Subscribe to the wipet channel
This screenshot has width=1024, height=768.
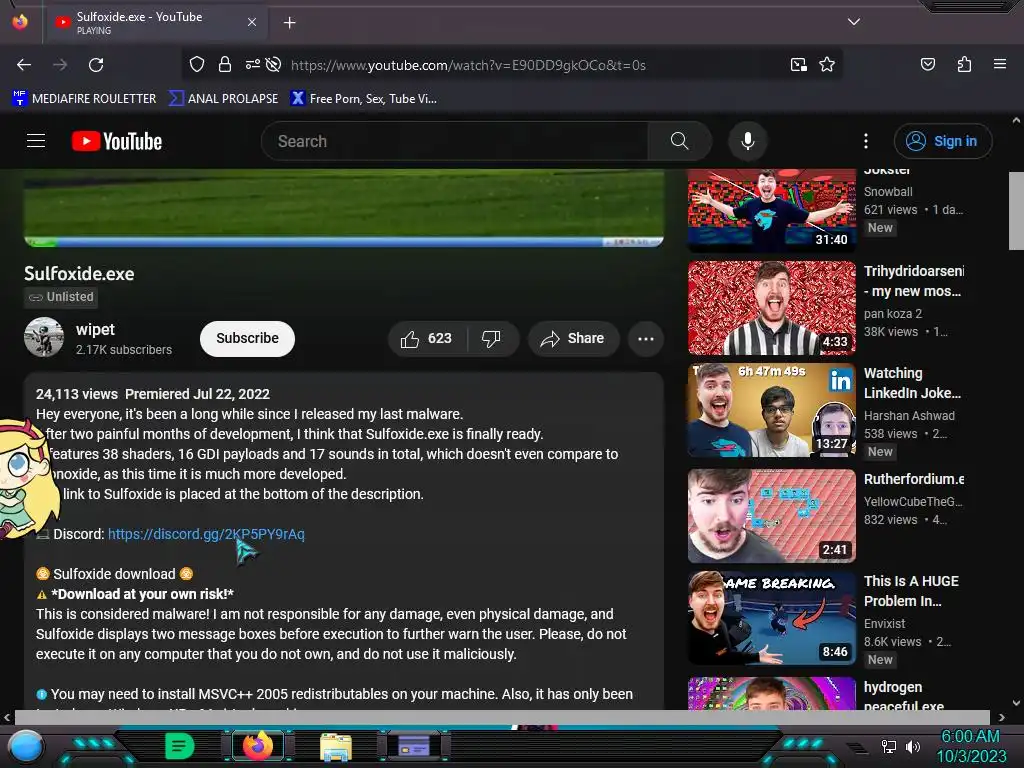tap(247, 338)
